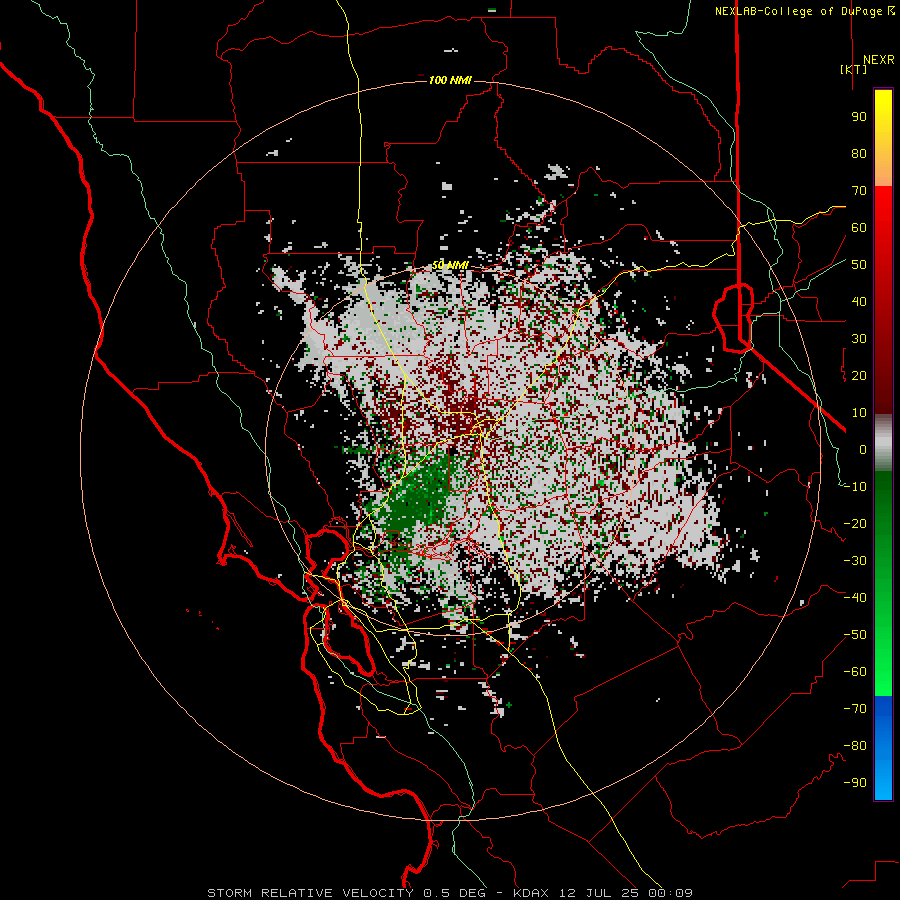Click the NEXR label above the color scale
The width and height of the screenshot is (900, 900).
(x=879, y=60)
